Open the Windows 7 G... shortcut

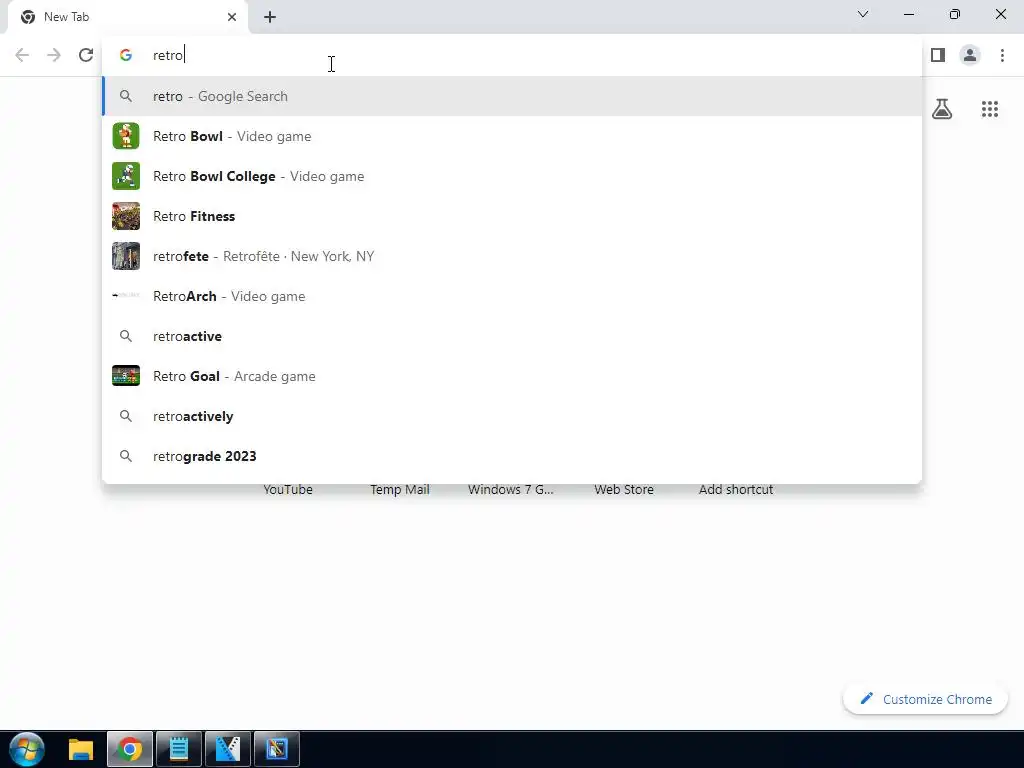tap(511, 489)
